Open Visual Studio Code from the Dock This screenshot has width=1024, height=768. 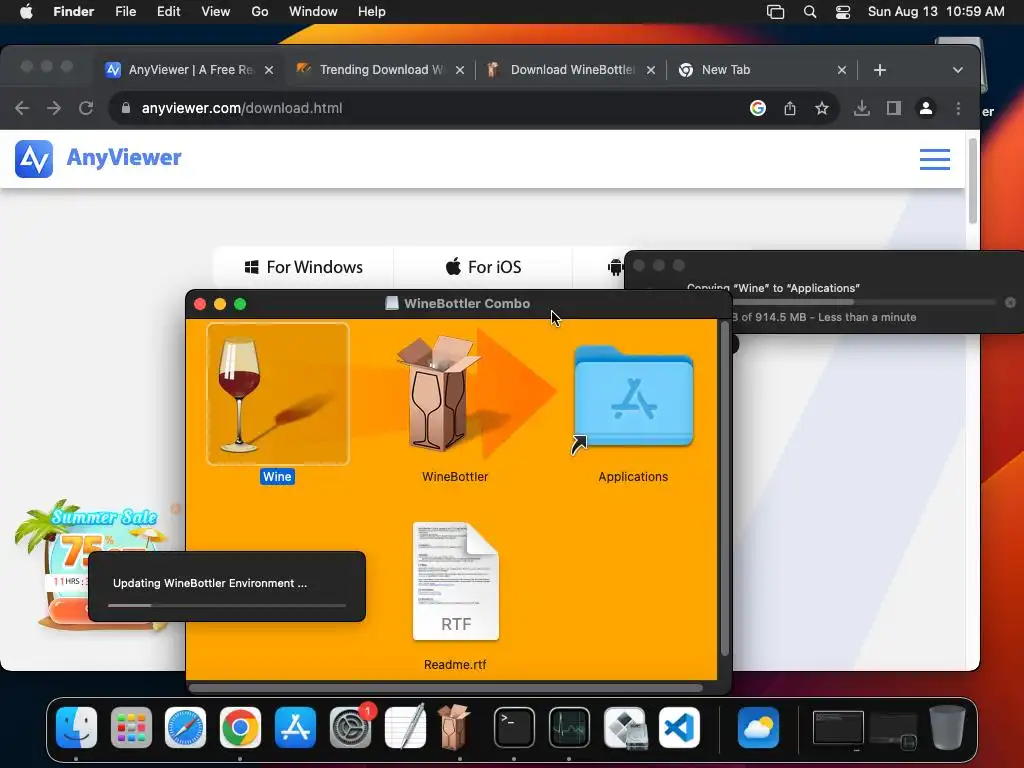coord(679,728)
